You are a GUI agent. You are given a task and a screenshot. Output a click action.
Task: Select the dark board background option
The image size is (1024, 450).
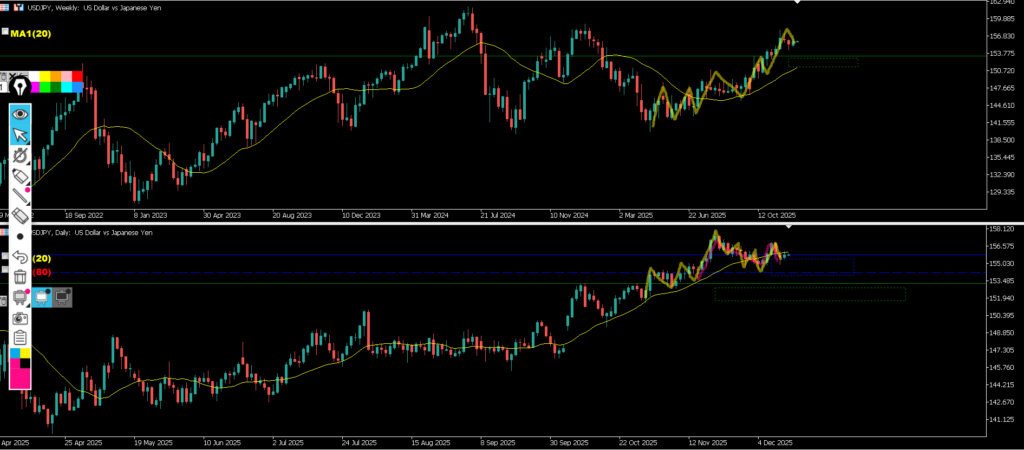click(62, 297)
